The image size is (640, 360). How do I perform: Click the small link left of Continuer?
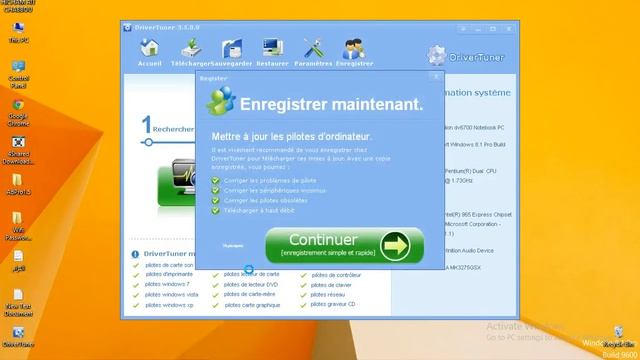click(233, 246)
